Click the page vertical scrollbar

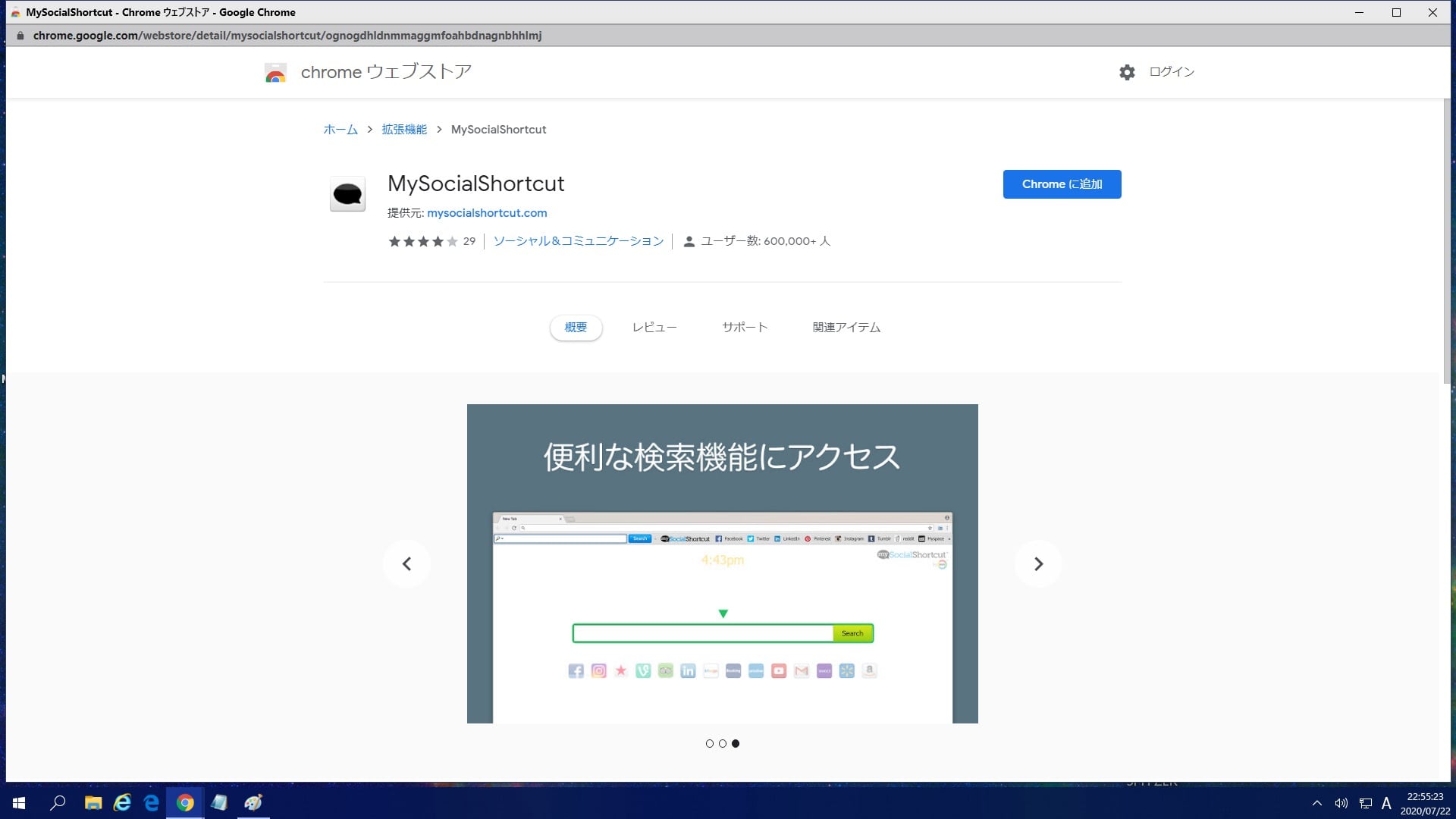tap(1447, 243)
